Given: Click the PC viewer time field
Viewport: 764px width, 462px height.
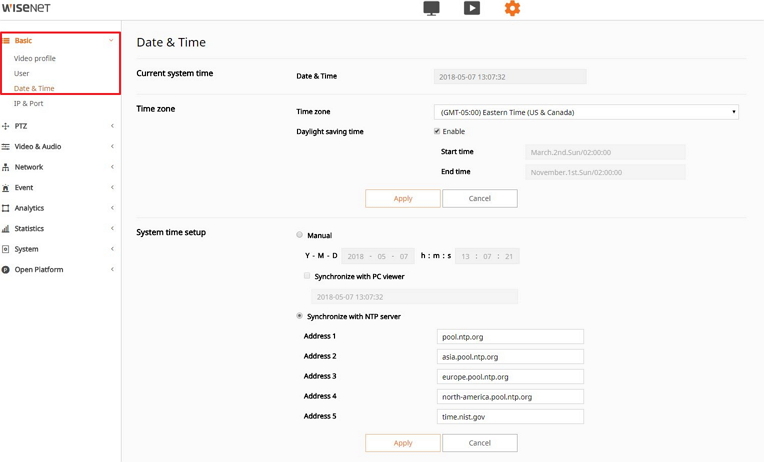Looking at the screenshot, I should pyautogui.click(x=414, y=297).
